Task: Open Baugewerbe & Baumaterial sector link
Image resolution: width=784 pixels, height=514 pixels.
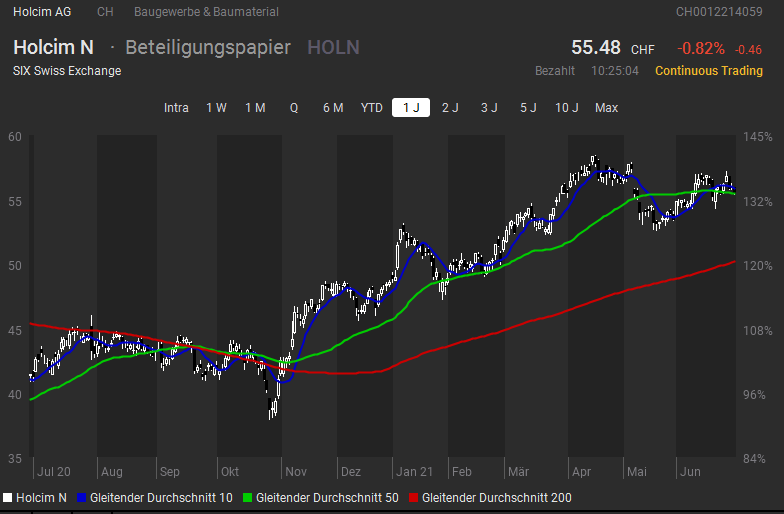Action: tap(206, 12)
